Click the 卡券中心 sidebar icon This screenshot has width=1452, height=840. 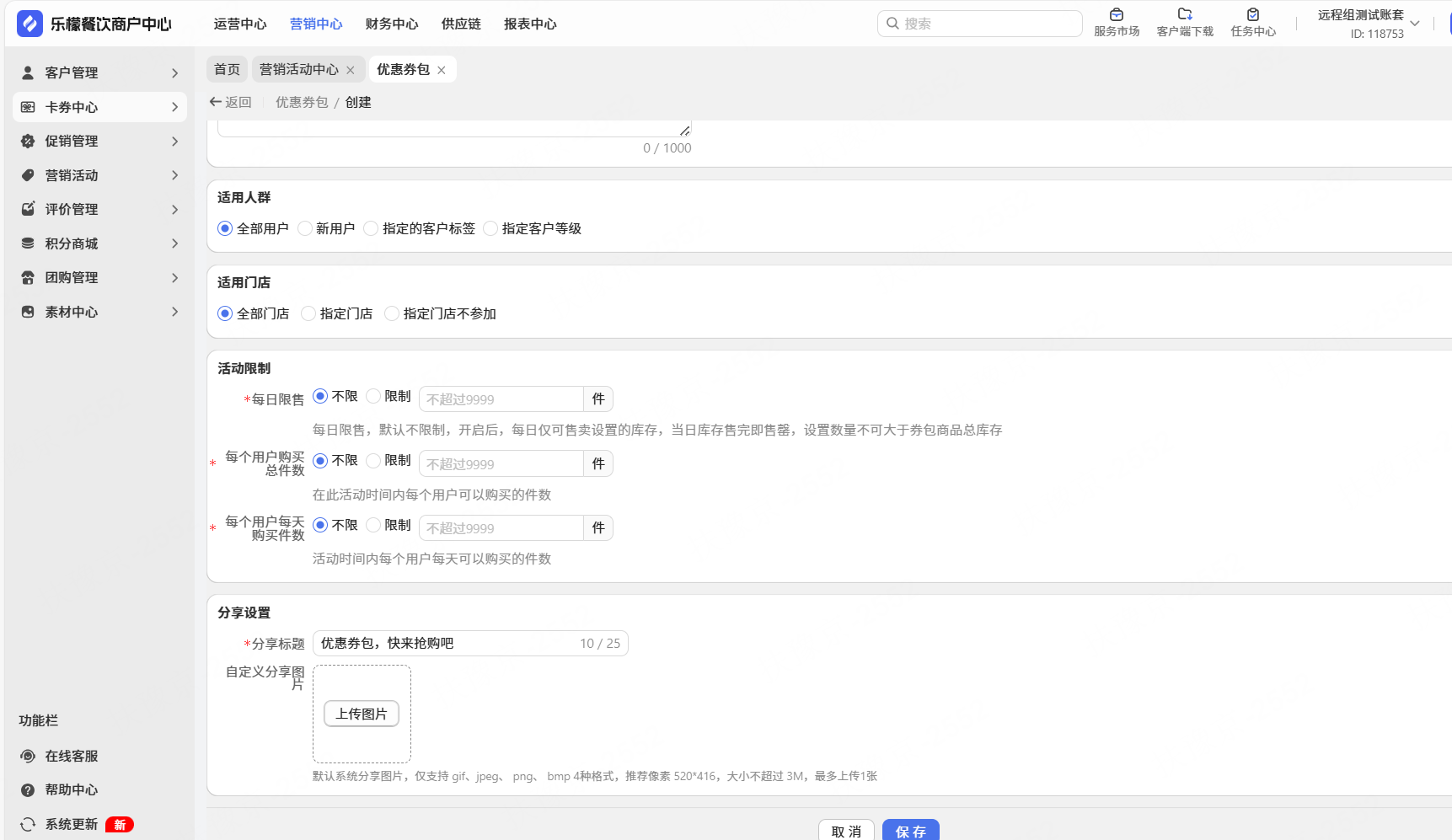tap(28, 107)
